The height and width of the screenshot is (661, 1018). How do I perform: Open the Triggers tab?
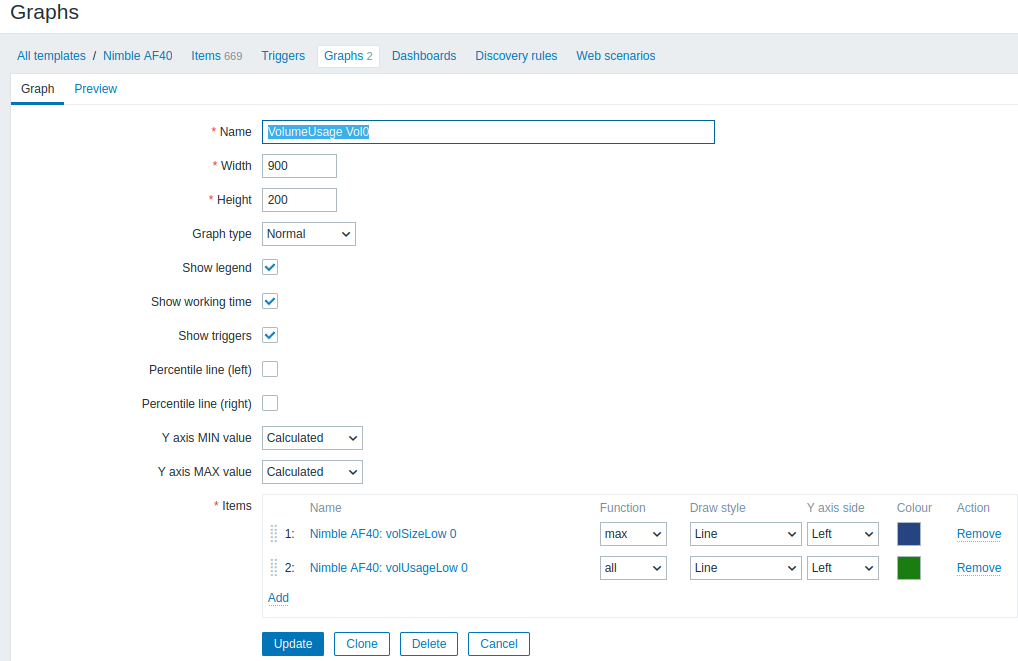click(x=283, y=56)
